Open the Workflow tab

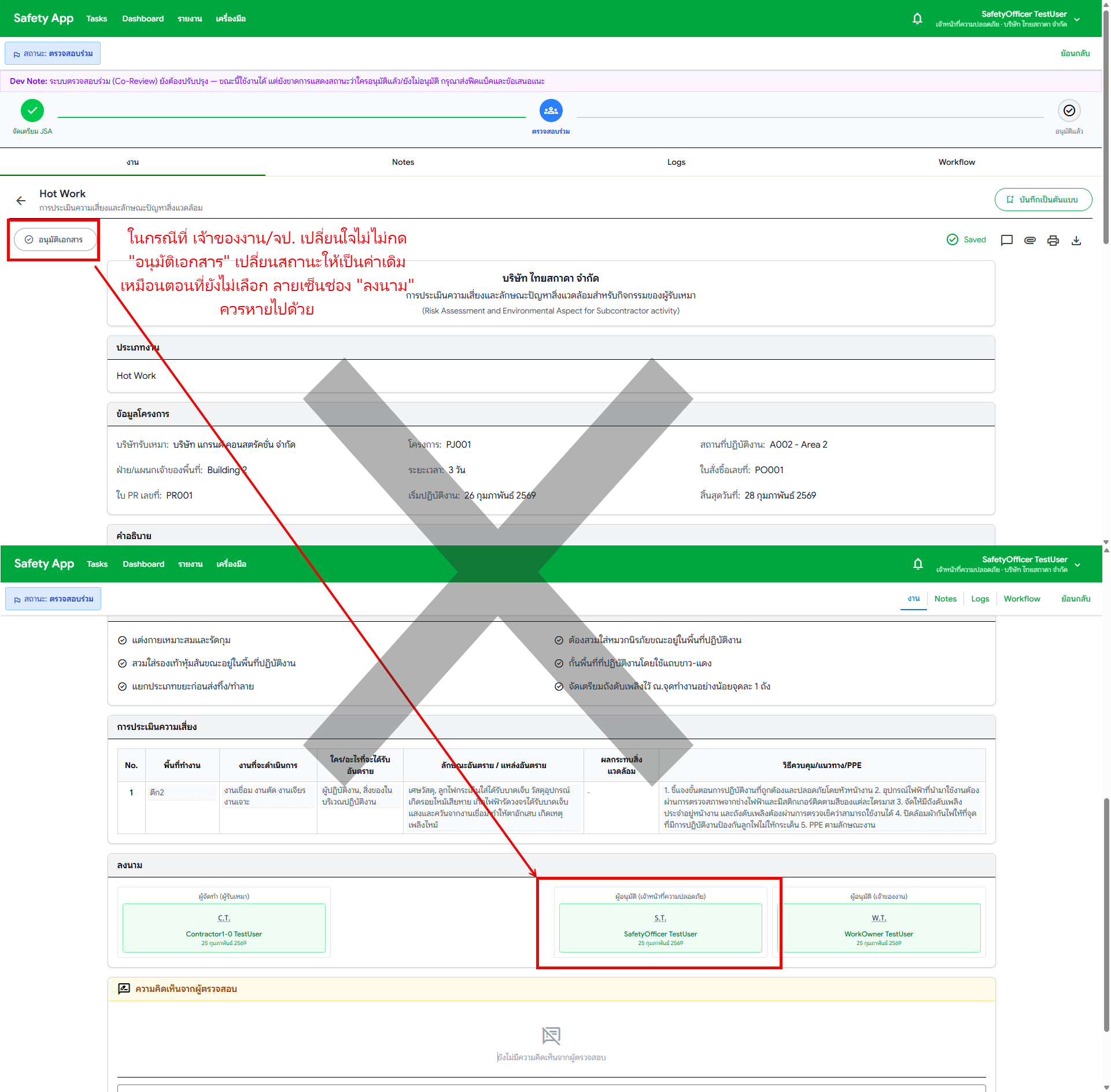tap(956, 162)
